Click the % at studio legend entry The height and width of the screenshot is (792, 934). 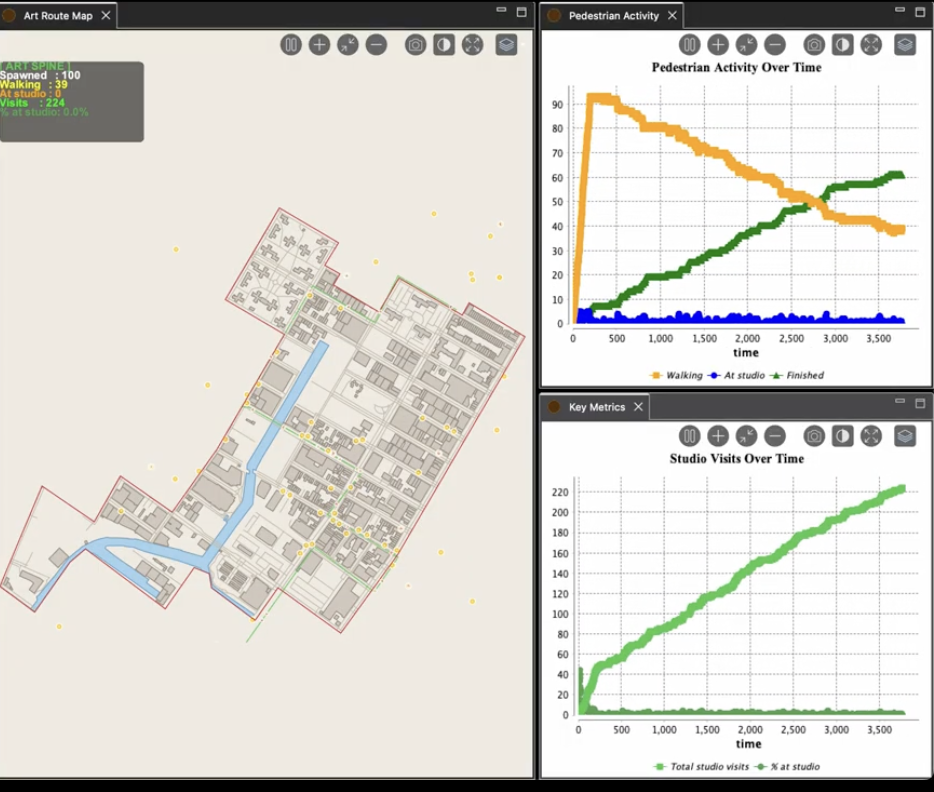[787, 766]
